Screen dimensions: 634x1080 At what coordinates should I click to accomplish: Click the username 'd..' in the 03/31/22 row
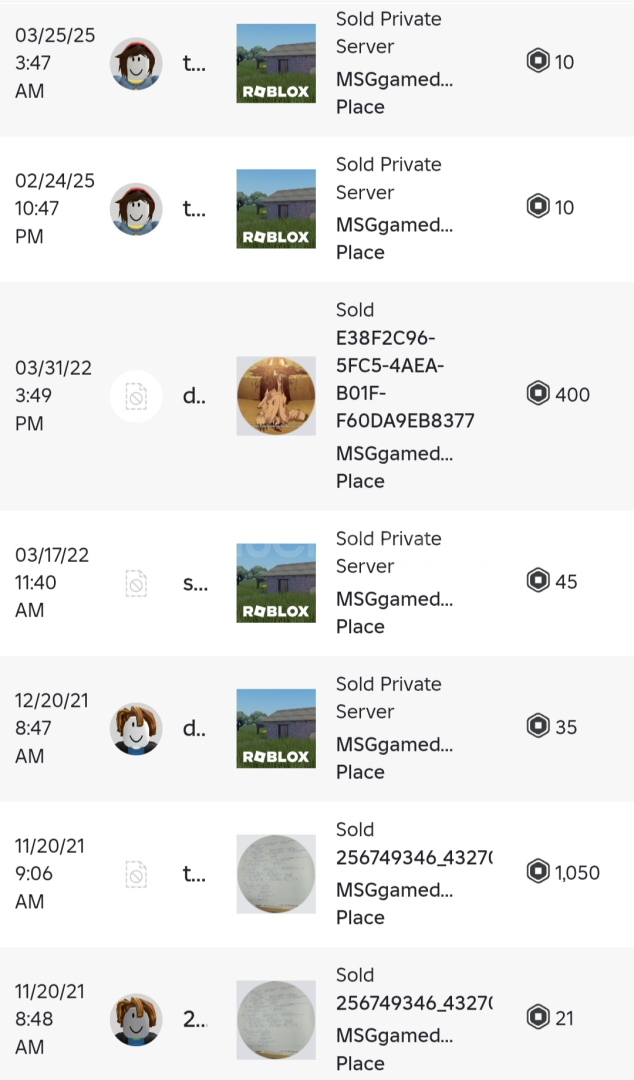click(x=193, y=395)
